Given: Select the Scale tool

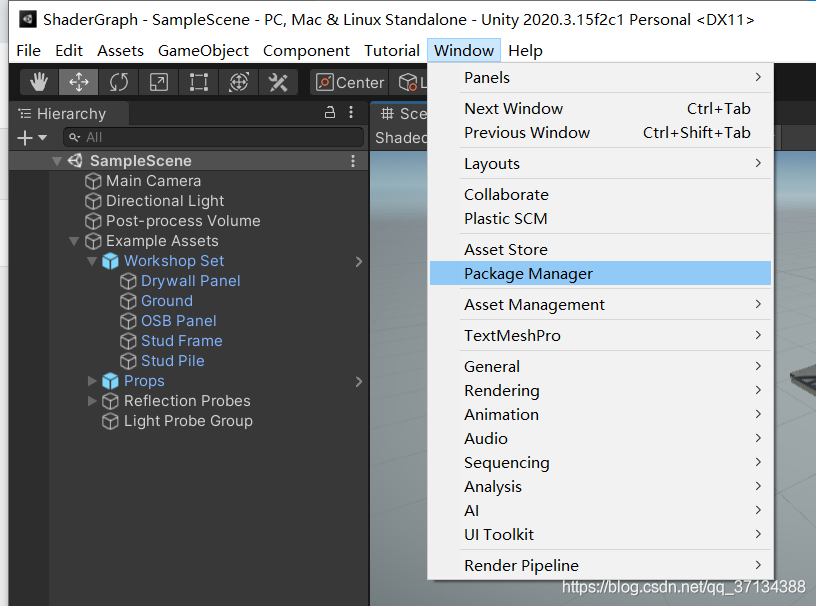Looking at the screenshot, I should pyautogui.click(x=159, y=82).
